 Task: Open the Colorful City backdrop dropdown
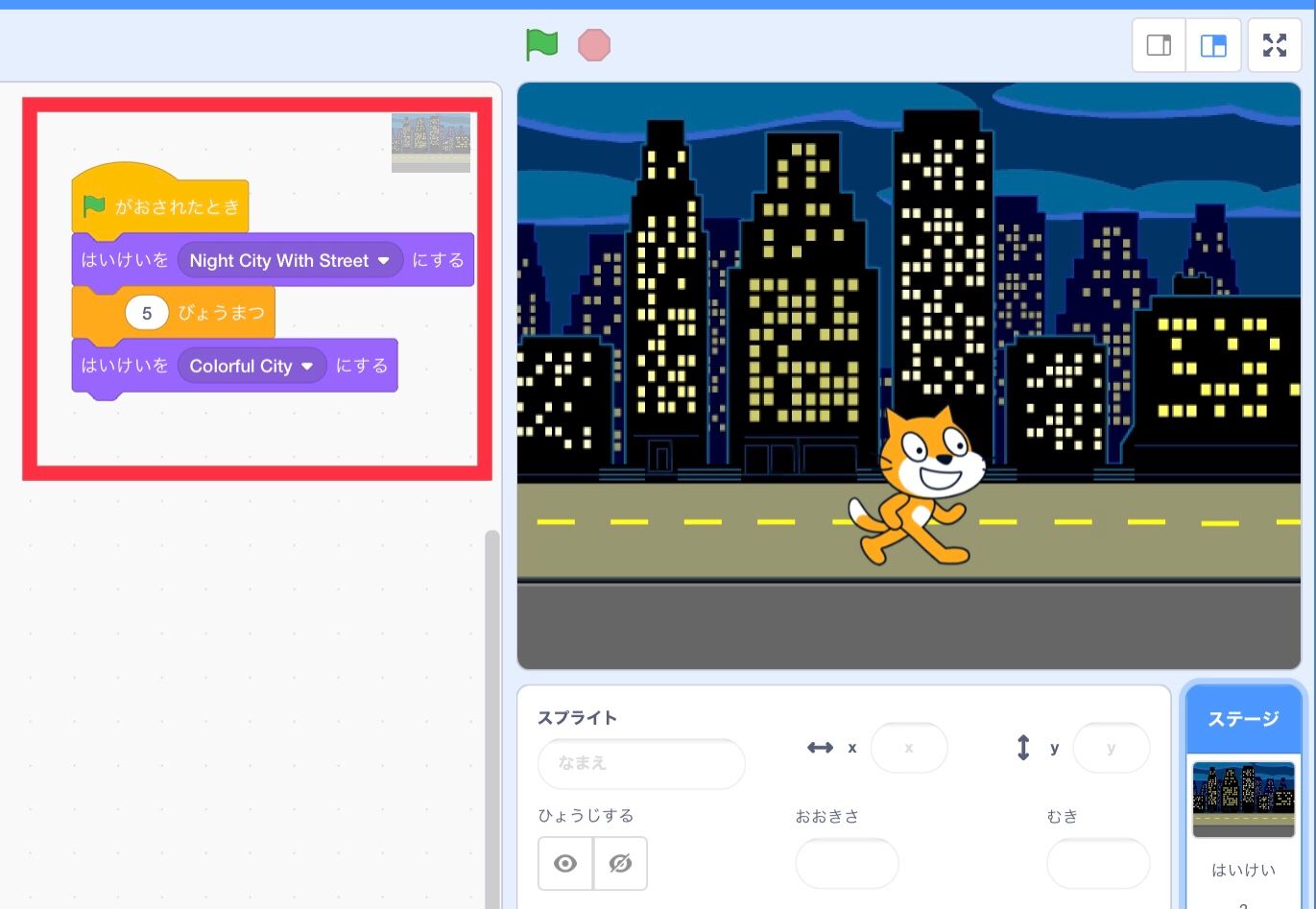[252, 366]
